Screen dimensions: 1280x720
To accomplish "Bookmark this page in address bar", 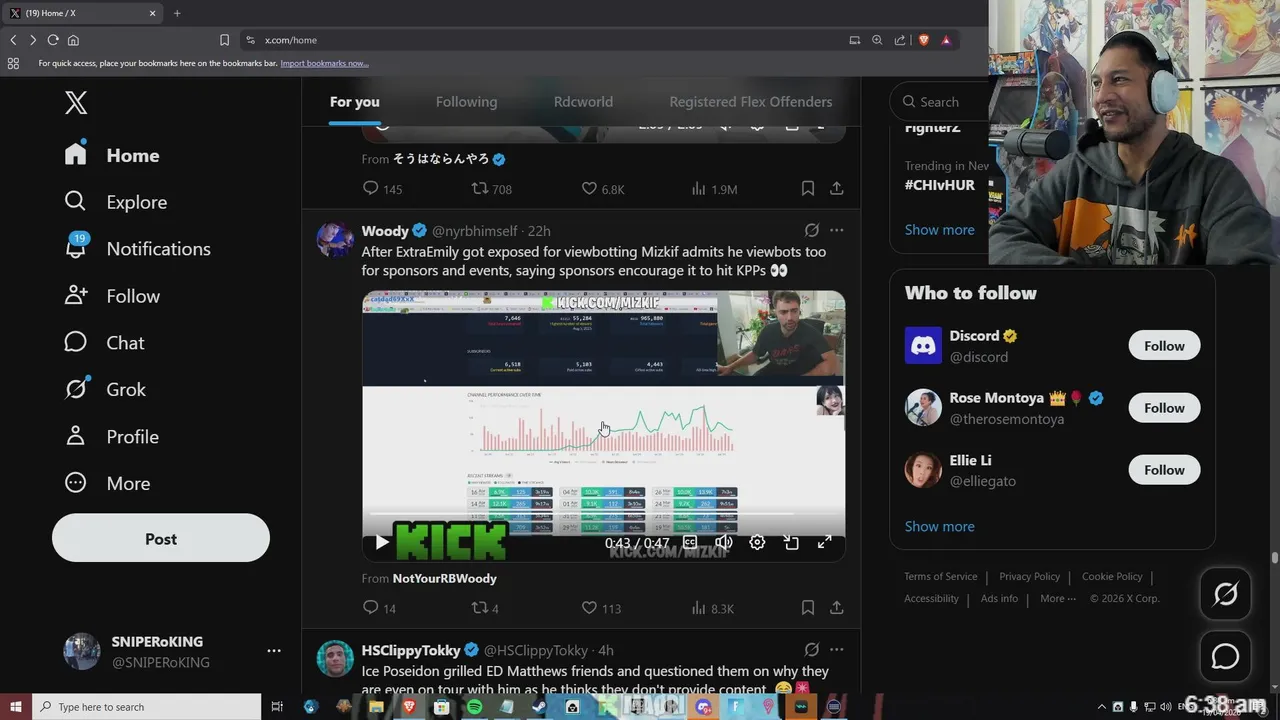I will pyautogui.click(x=224, y=40).
